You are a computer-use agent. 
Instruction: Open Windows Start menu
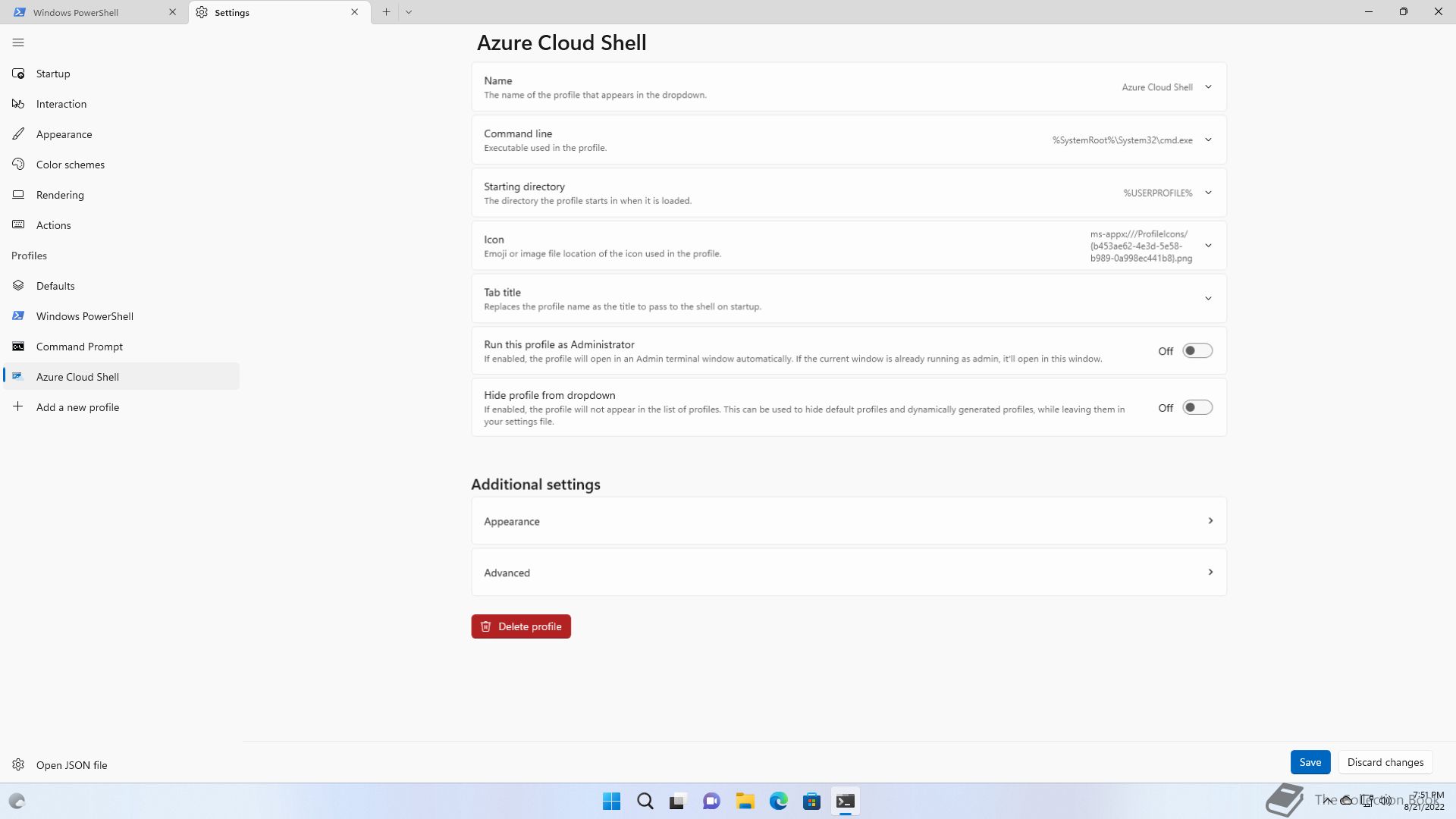(611, 802)
